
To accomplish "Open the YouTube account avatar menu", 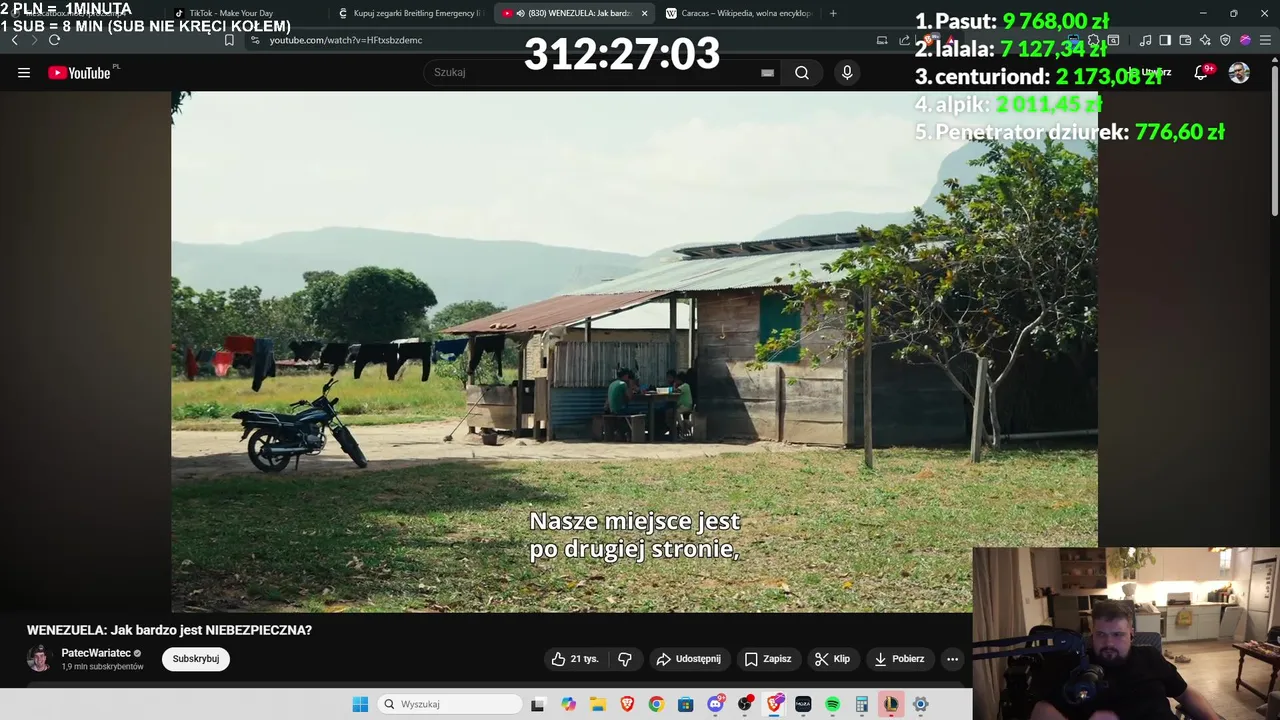I will [x=1239, y=72].
